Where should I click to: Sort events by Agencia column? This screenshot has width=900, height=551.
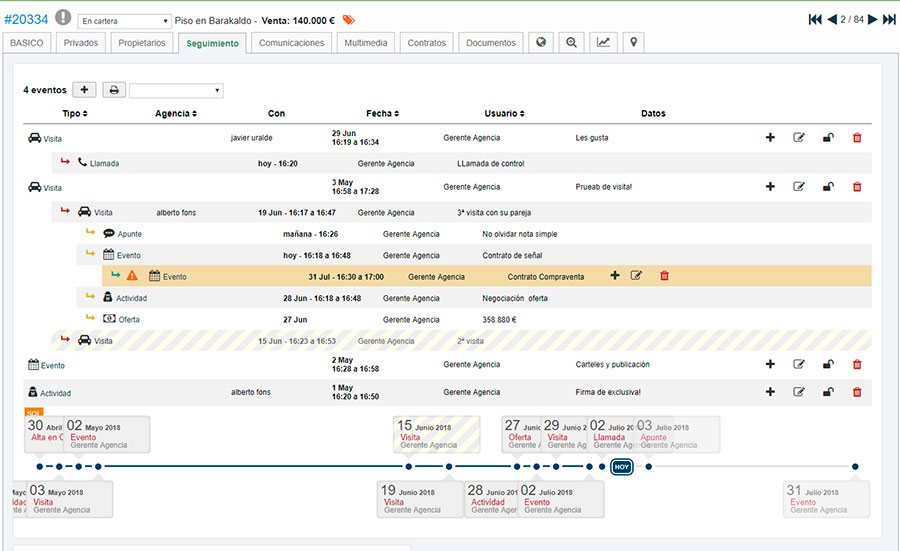176,114
